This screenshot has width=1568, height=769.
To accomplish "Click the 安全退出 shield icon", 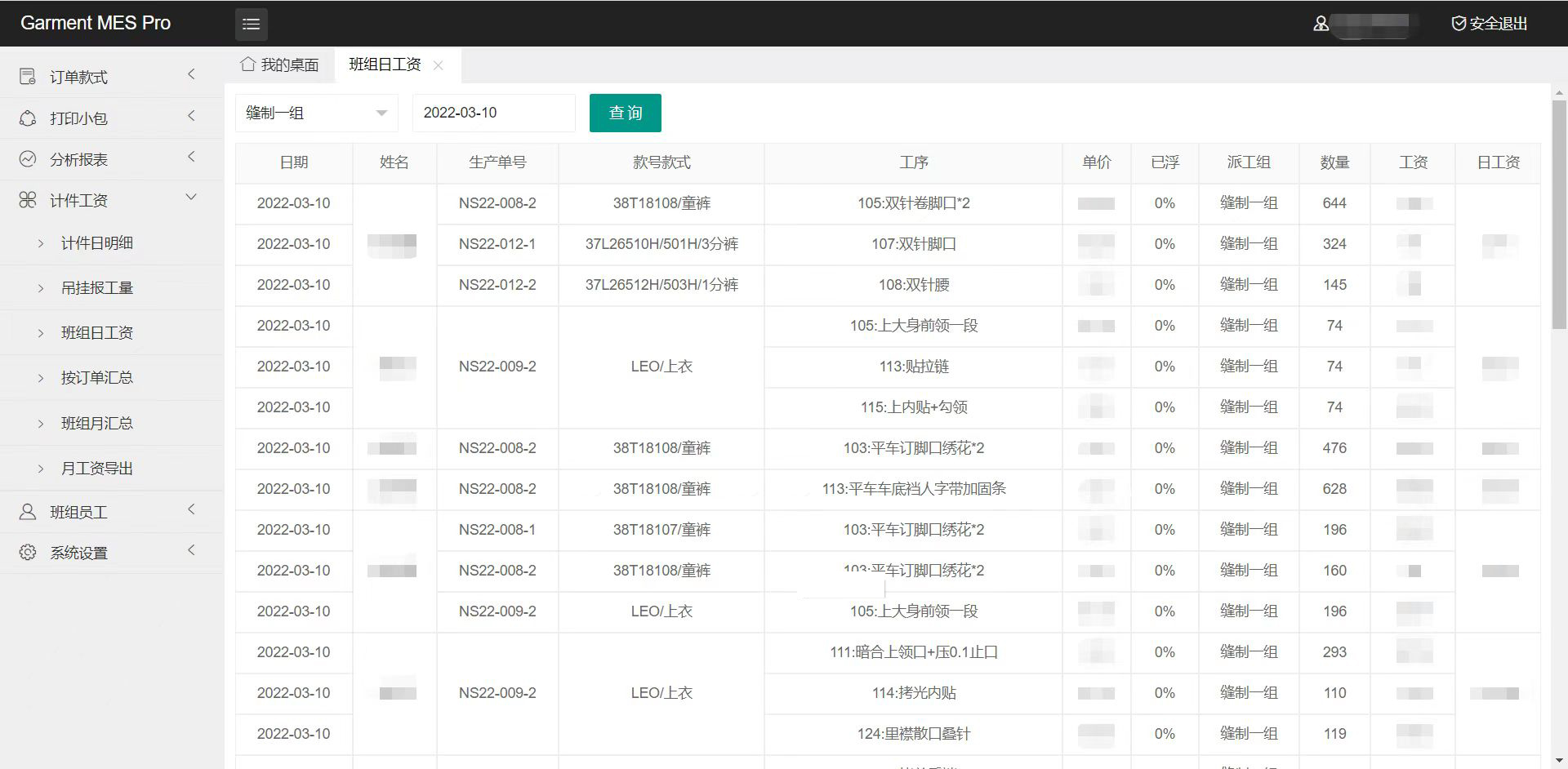I will pyautogui.click(x=1459, y=24).
